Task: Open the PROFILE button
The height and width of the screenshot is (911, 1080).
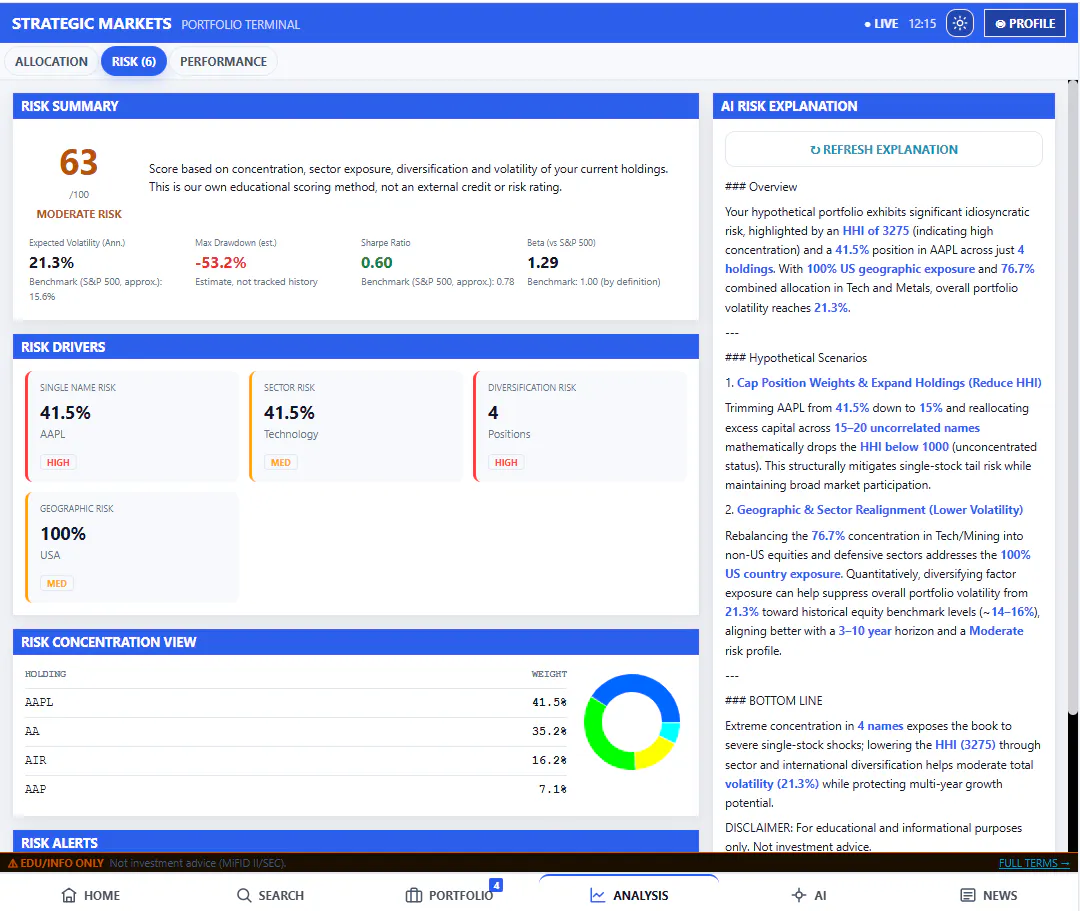Action: pos(1024,23)
